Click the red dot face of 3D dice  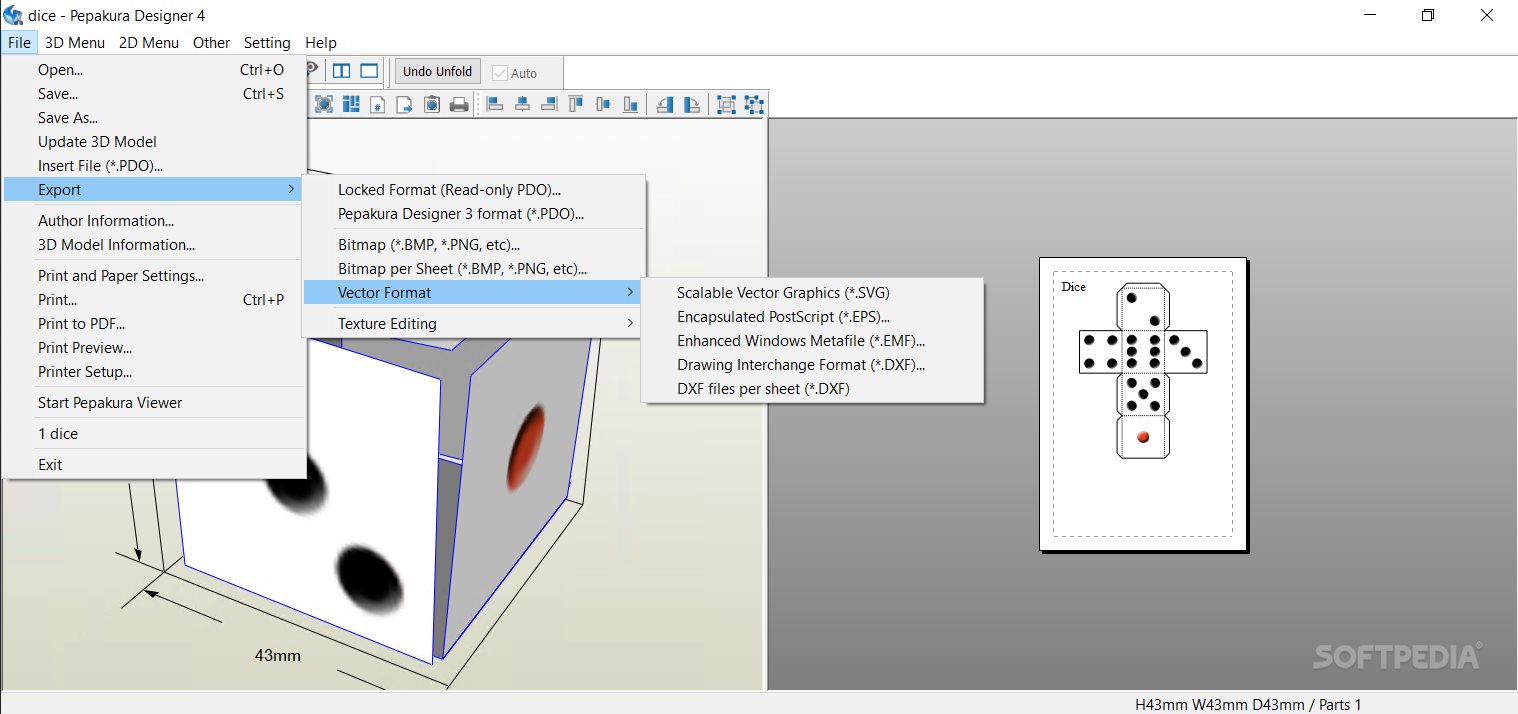click(x=524, y=447)
